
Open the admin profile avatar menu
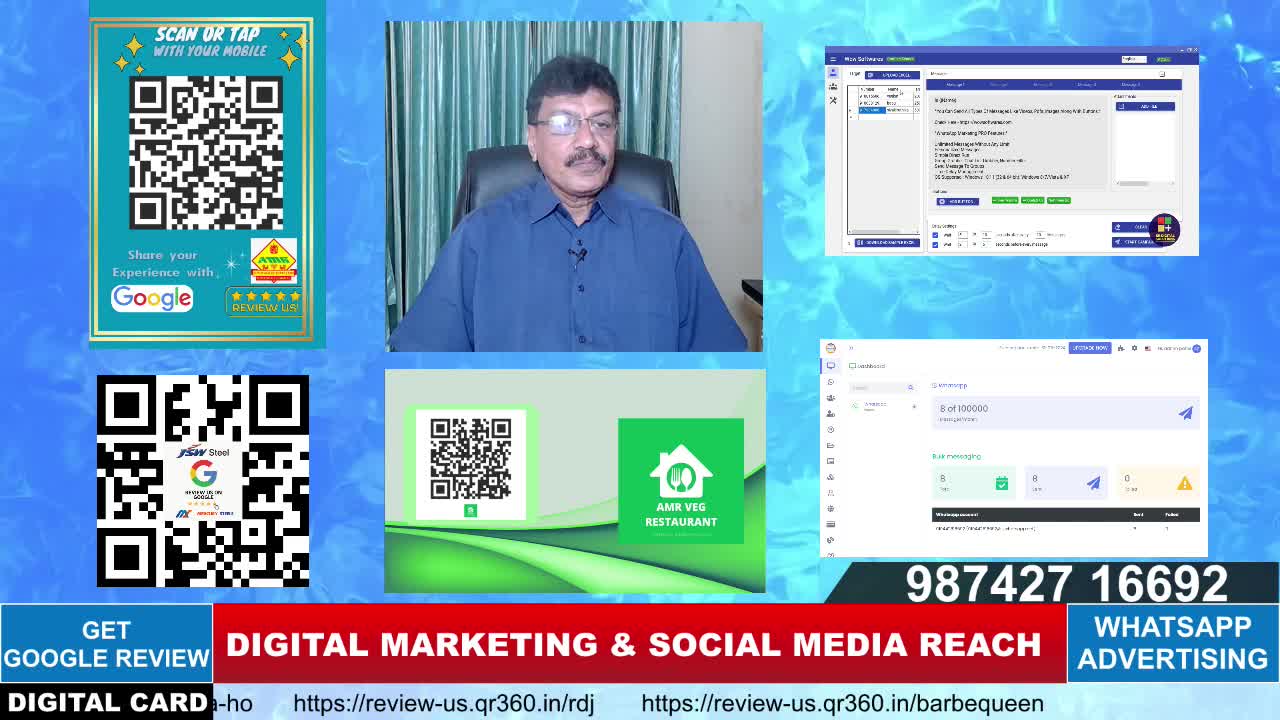click(1196, 348)
